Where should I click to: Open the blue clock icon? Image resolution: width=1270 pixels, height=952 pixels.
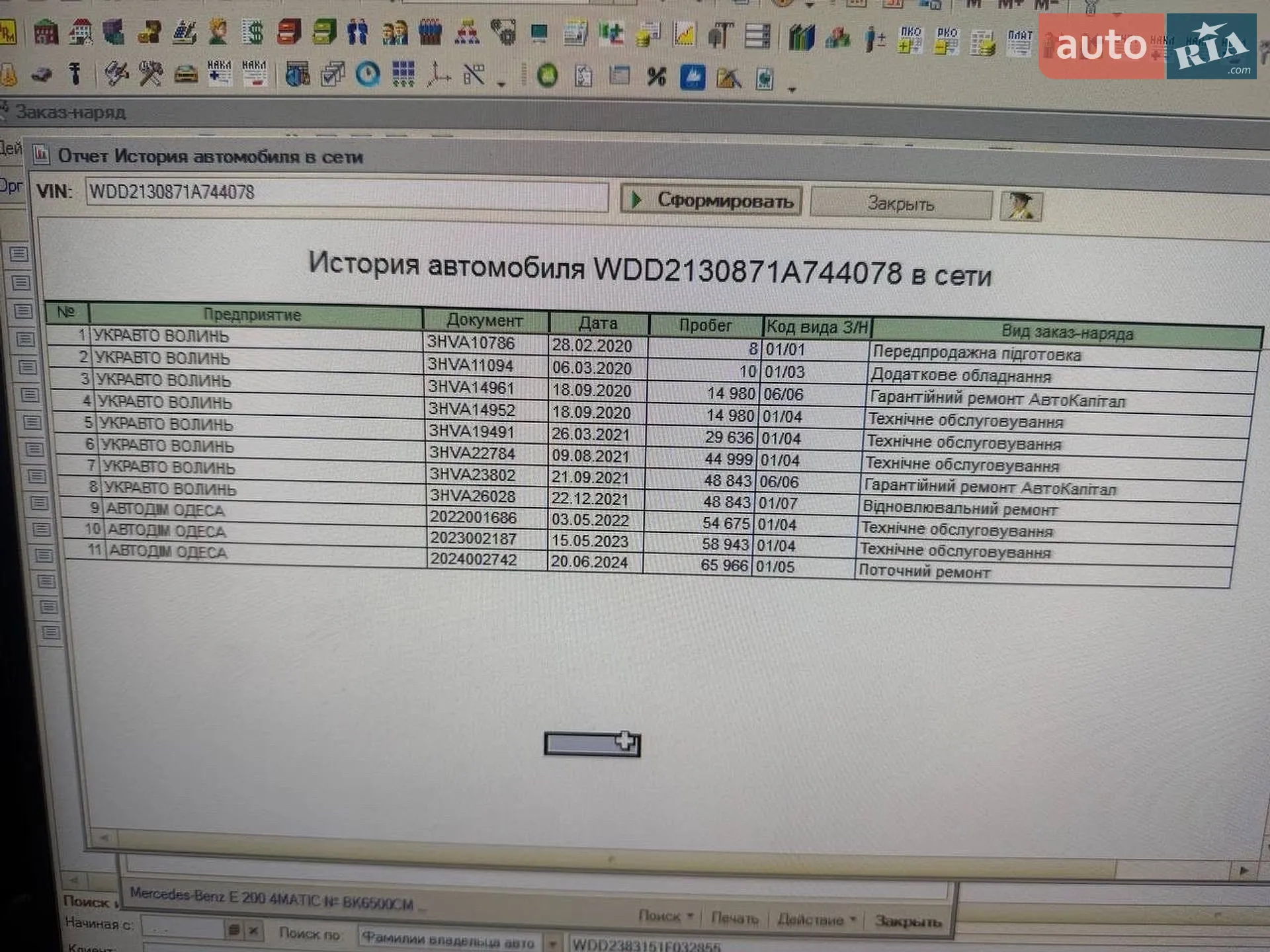click(x=368, y=74)
